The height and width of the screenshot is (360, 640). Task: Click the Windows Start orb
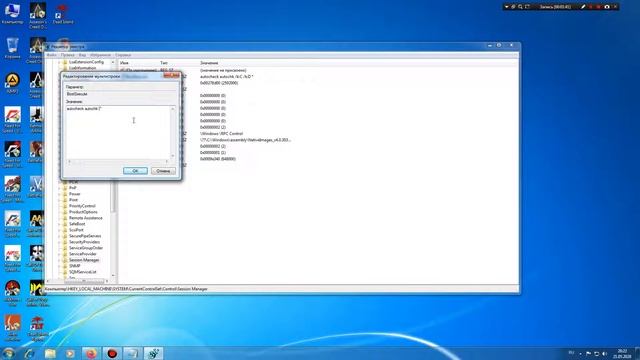(8, 353)
